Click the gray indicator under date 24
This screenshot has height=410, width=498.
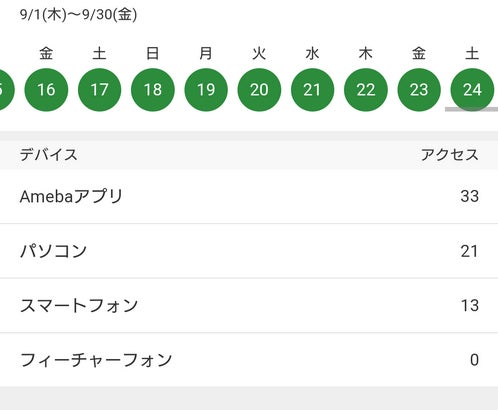[x=471, y=109]
